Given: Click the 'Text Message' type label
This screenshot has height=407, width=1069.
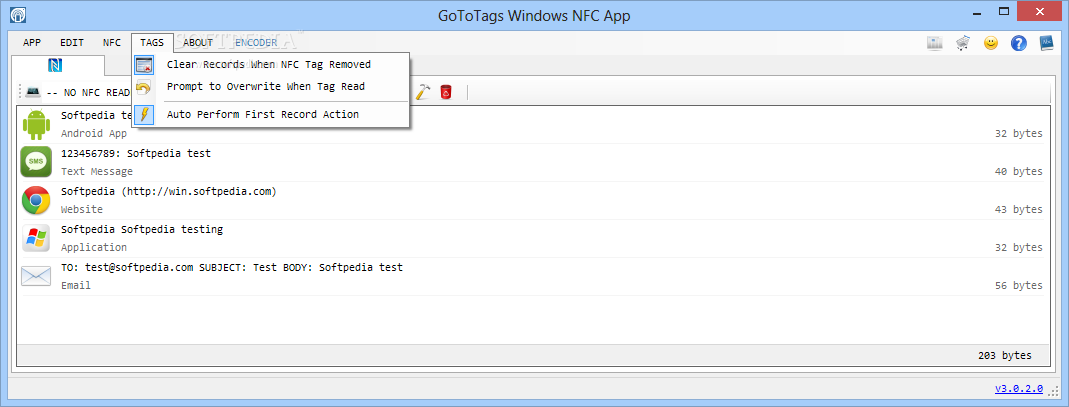Looking at the screenshot, I should click(x=97, y=172).
